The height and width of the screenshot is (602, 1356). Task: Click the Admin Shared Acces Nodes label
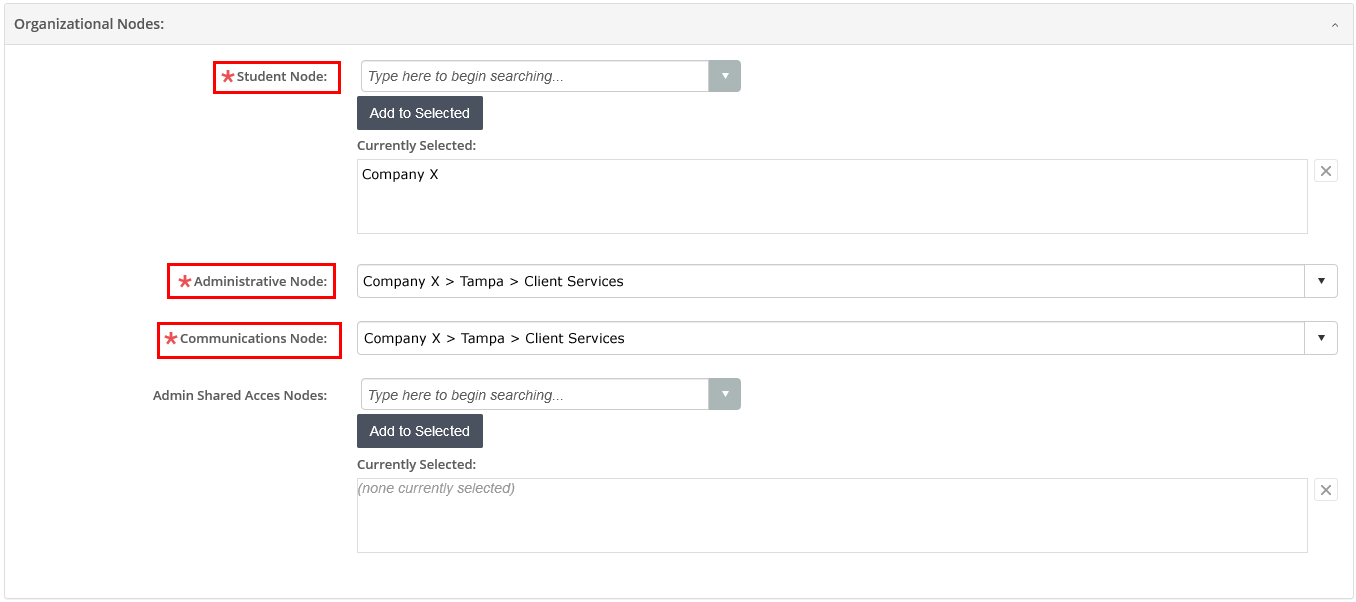point(240,396)
